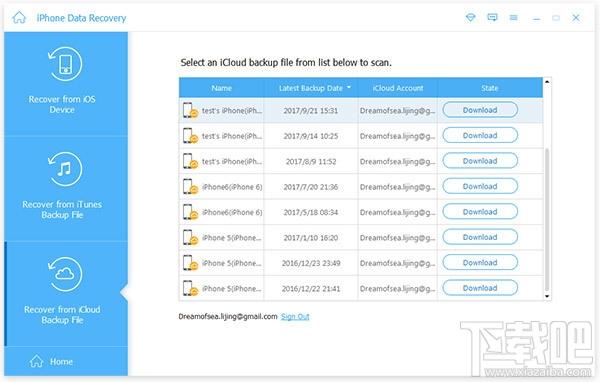Image resolution: width=600 pixels, height=382 pixels.
Task: Click device icon of 2017/5/18 backup row
Action: (190, 212)
